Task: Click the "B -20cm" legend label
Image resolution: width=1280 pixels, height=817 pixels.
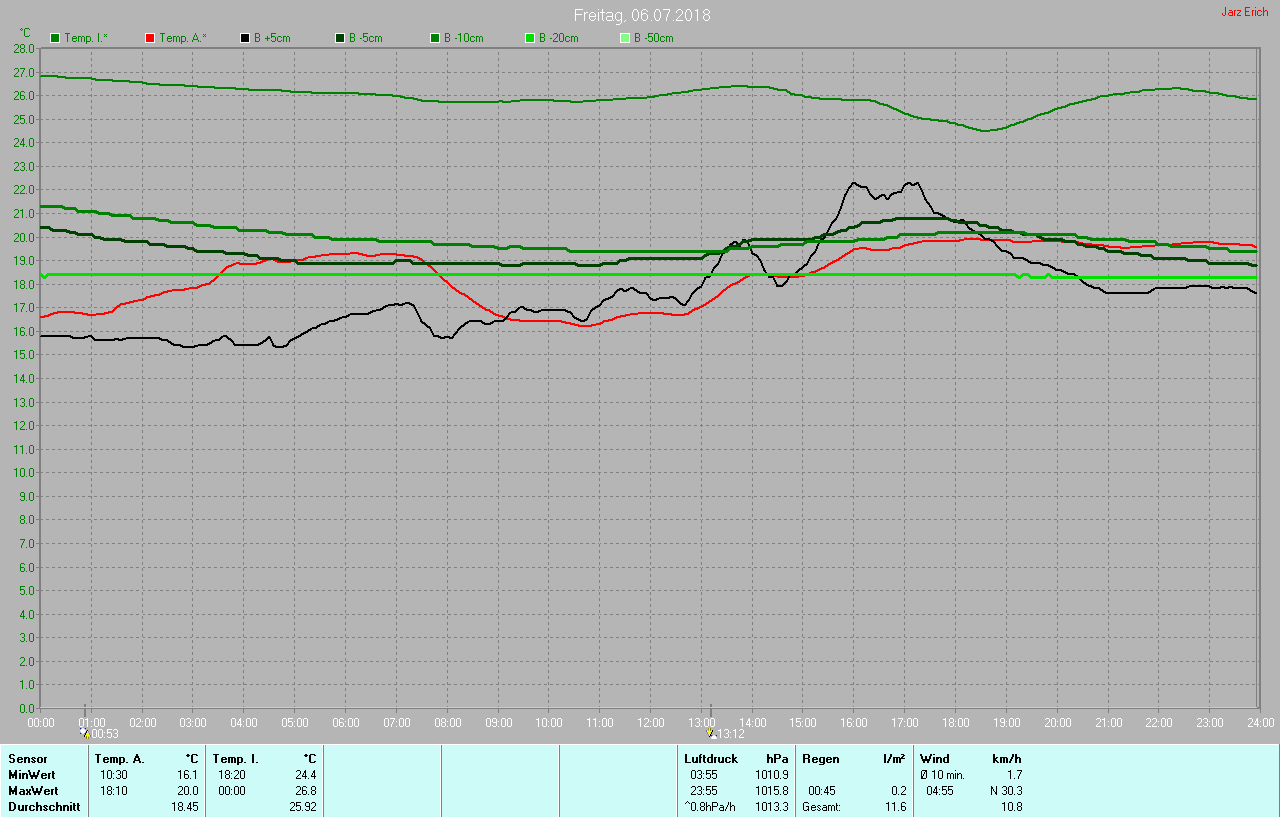Action: click(559, 38)
